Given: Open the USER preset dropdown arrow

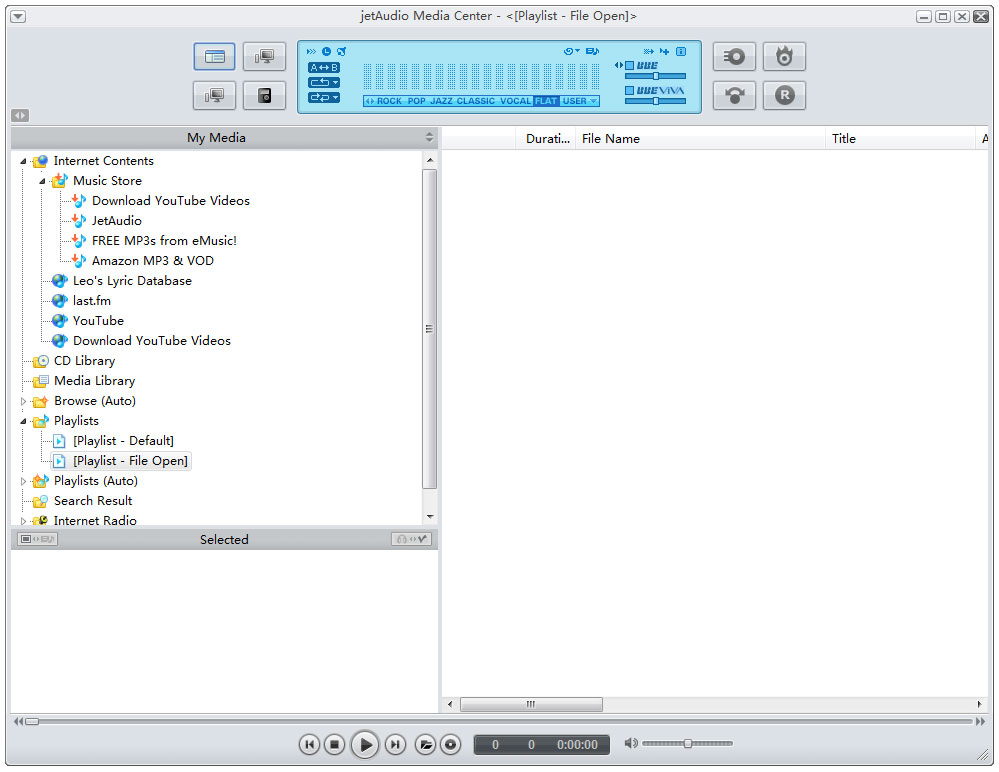Looking at the screenshot, I should 593,102.
